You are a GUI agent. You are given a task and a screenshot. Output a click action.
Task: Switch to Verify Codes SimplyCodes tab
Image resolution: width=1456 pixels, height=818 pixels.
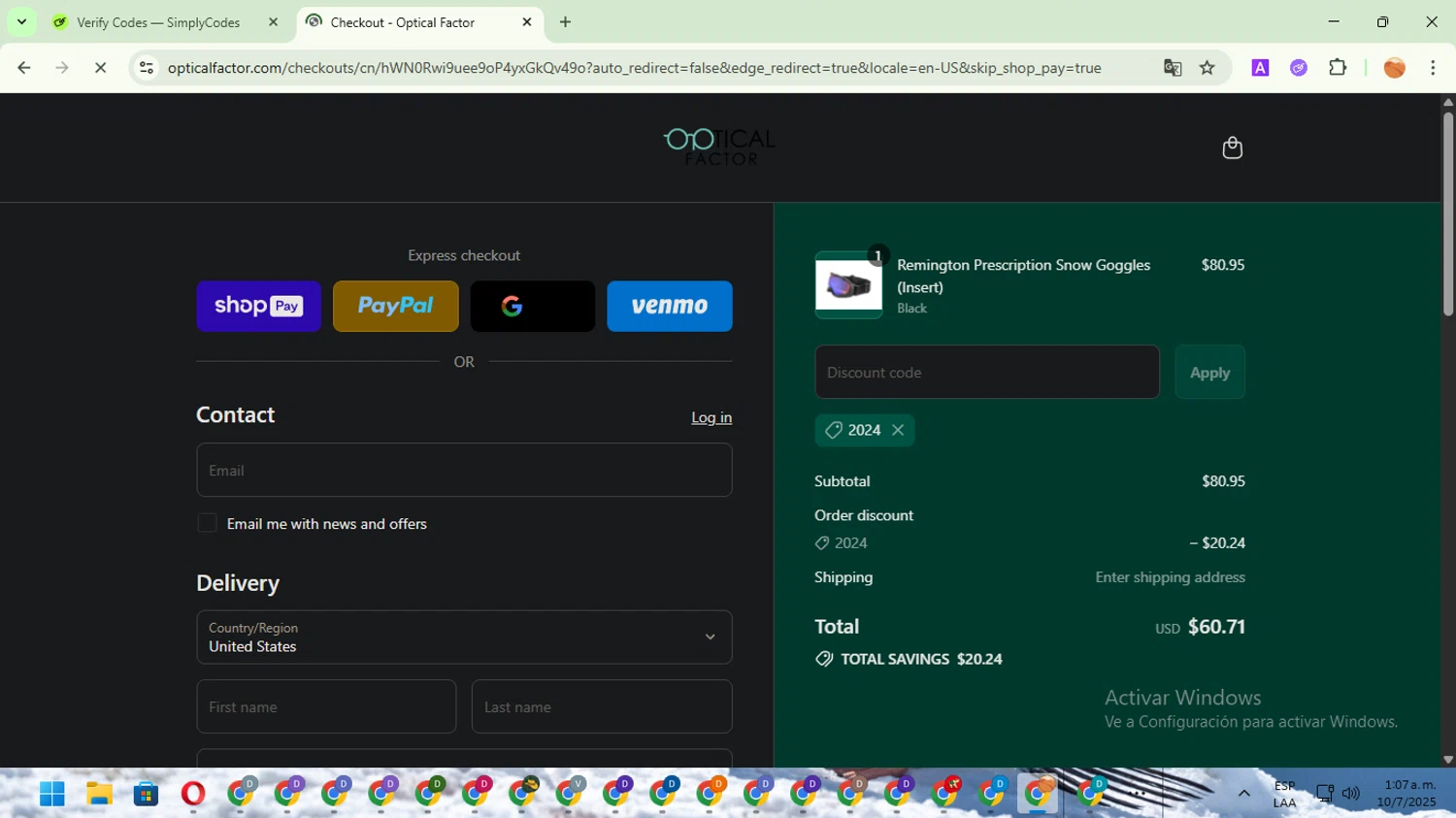pos(158,22)
